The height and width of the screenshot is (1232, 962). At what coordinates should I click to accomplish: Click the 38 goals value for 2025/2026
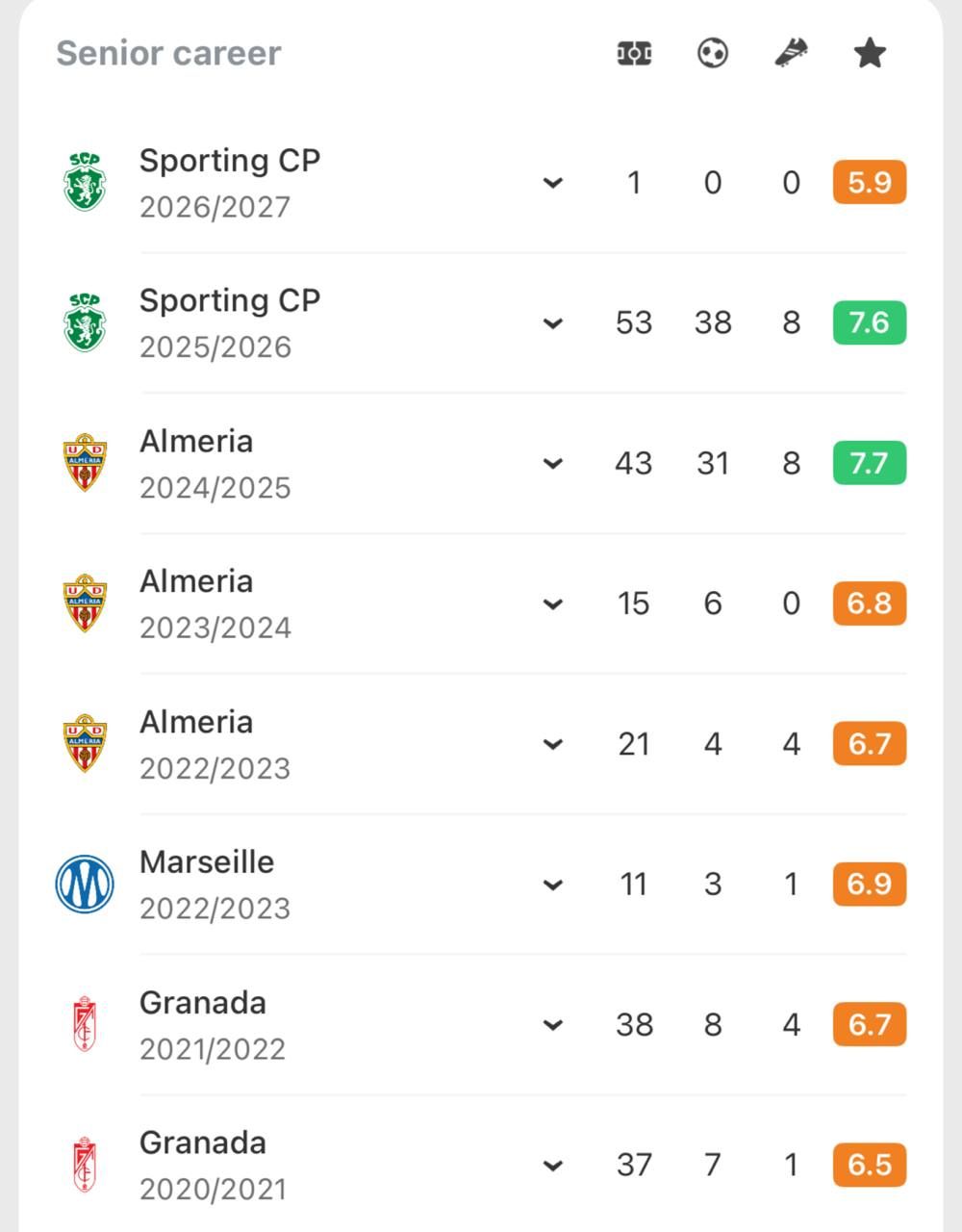click(x=713, y=322)
